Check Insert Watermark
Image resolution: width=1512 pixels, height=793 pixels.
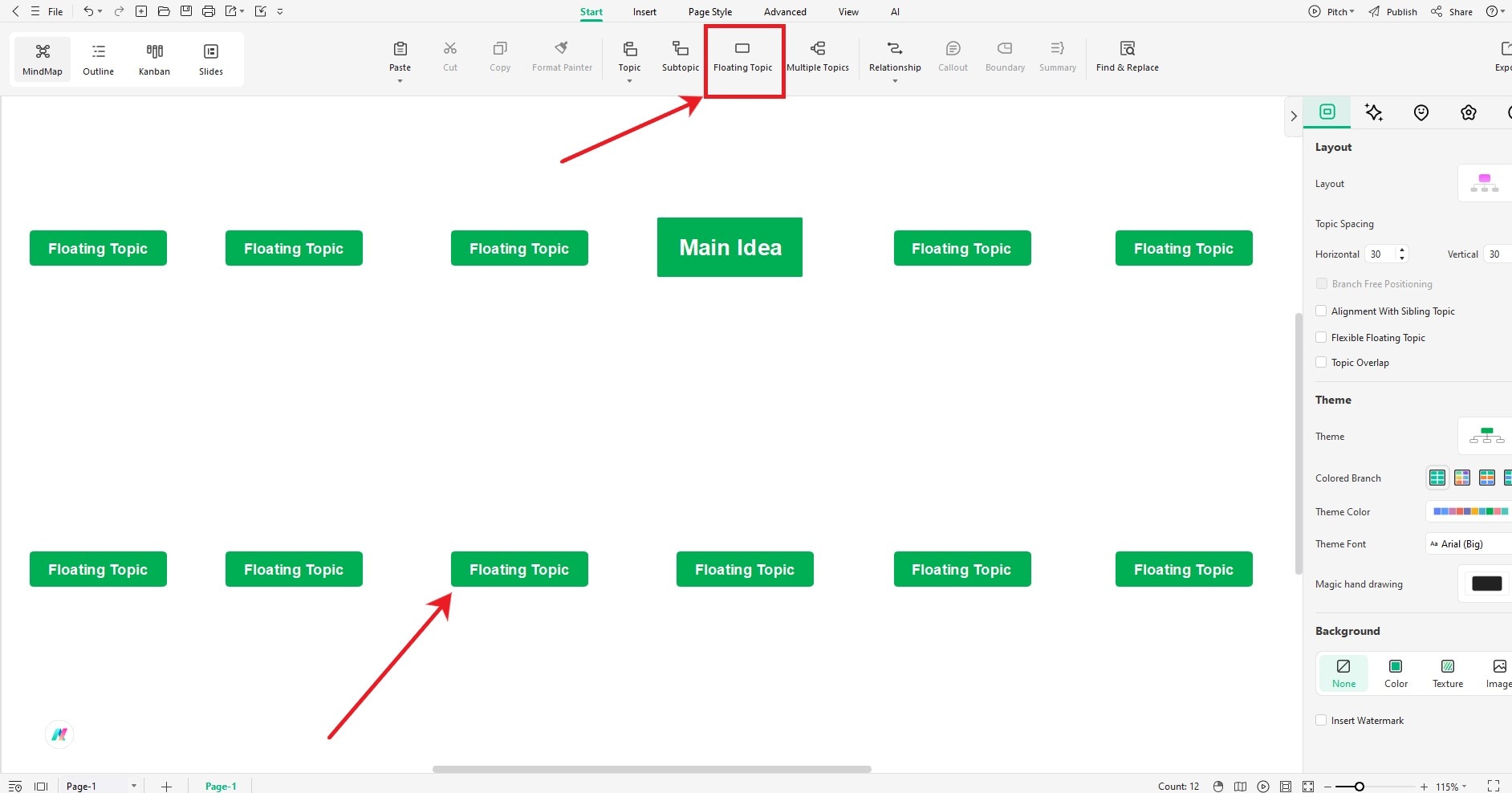(1321, 721)
